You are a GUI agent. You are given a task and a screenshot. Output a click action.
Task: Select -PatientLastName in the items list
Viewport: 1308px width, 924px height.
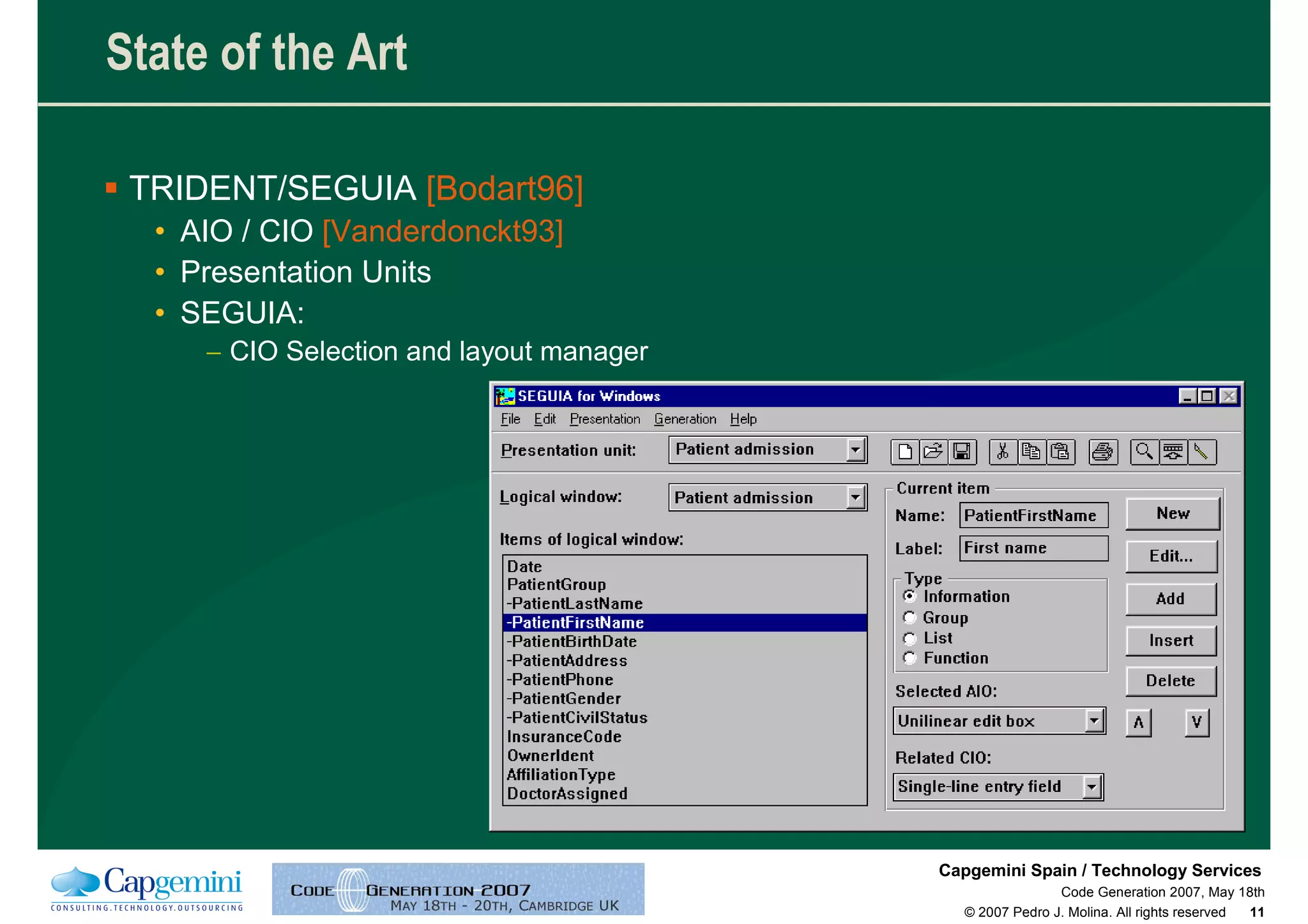pyautogui.click(x=685, y=604)
